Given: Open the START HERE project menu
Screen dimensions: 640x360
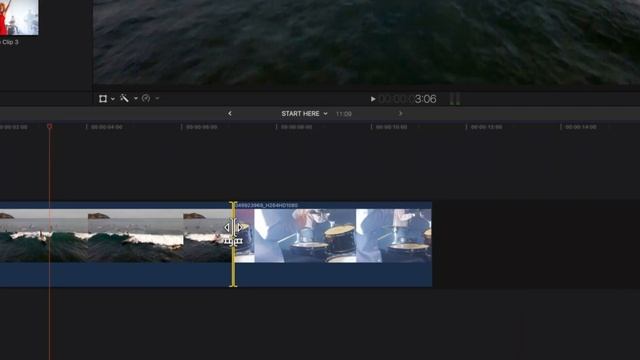Looking at the screenshot, I should (x=304, y=113).
